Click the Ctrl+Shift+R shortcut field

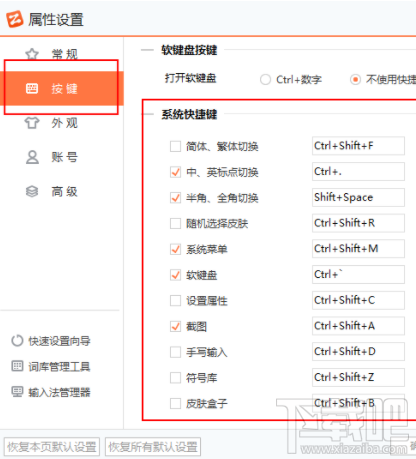pos(358,223)
